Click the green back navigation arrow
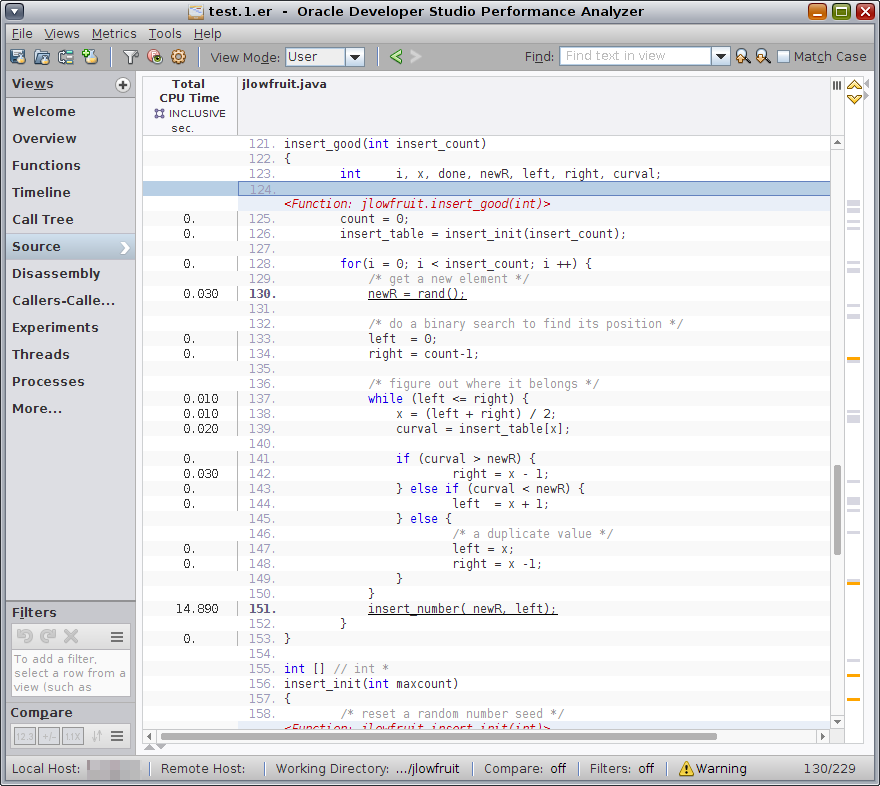Screen dimensions: 880x786 396,57
